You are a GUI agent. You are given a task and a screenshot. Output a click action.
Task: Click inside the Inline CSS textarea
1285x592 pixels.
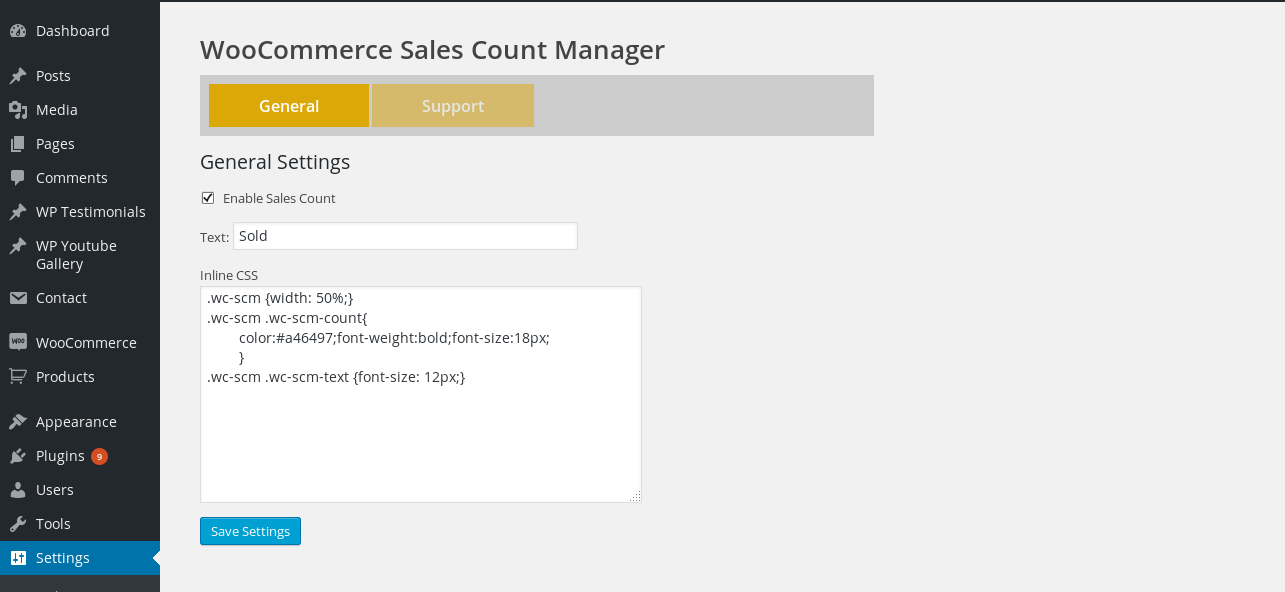click(420, 440)
